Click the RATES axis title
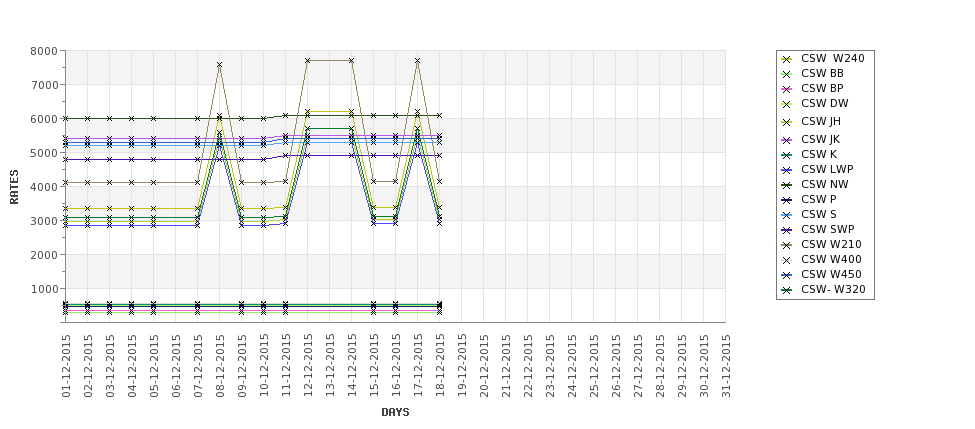Image resolution: width=975 pixels, height=429 pixels. pos(14,187)
